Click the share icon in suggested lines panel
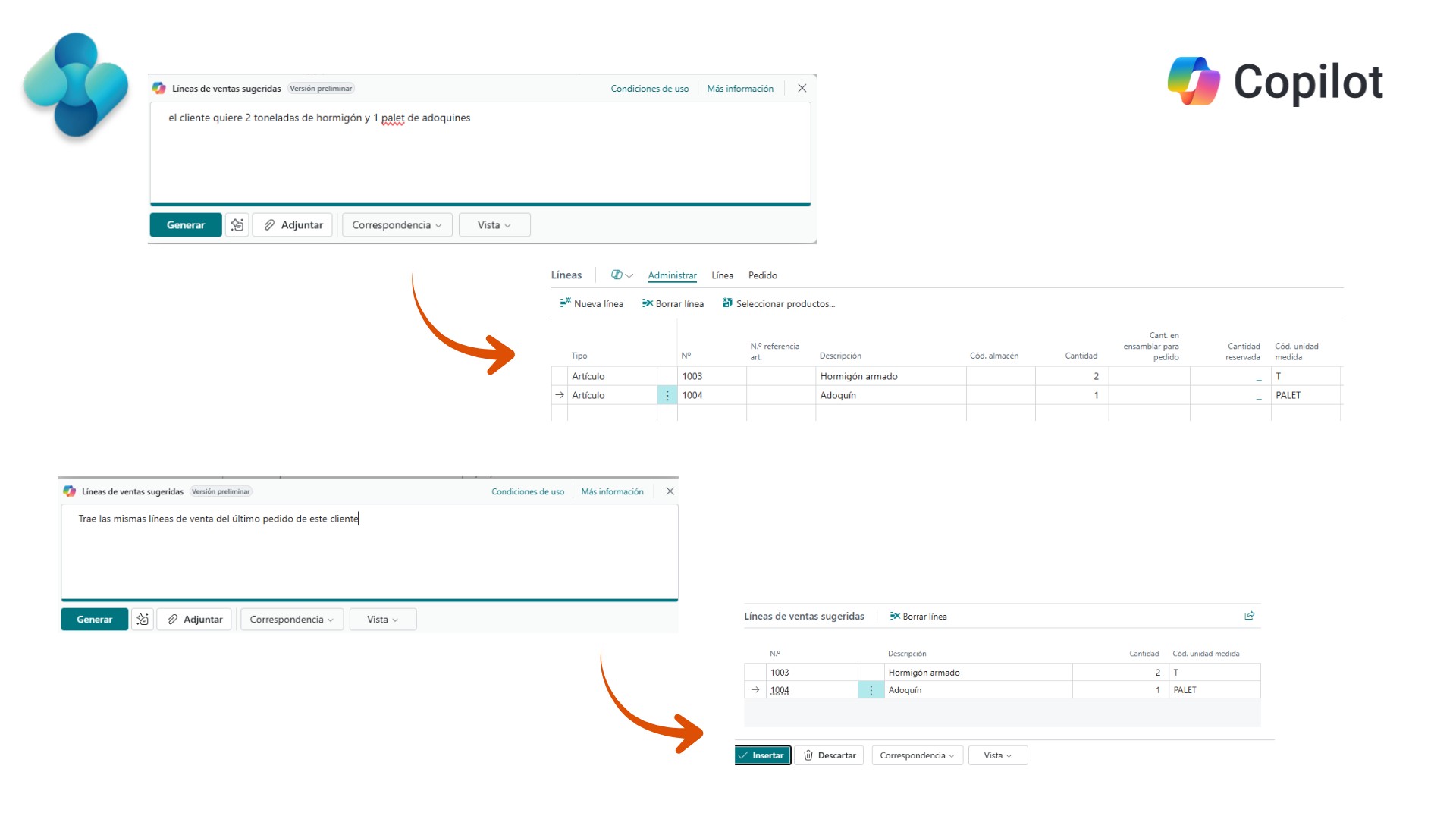The width and height of the screenshot is (1456, 819). [x=1249, y=616]
